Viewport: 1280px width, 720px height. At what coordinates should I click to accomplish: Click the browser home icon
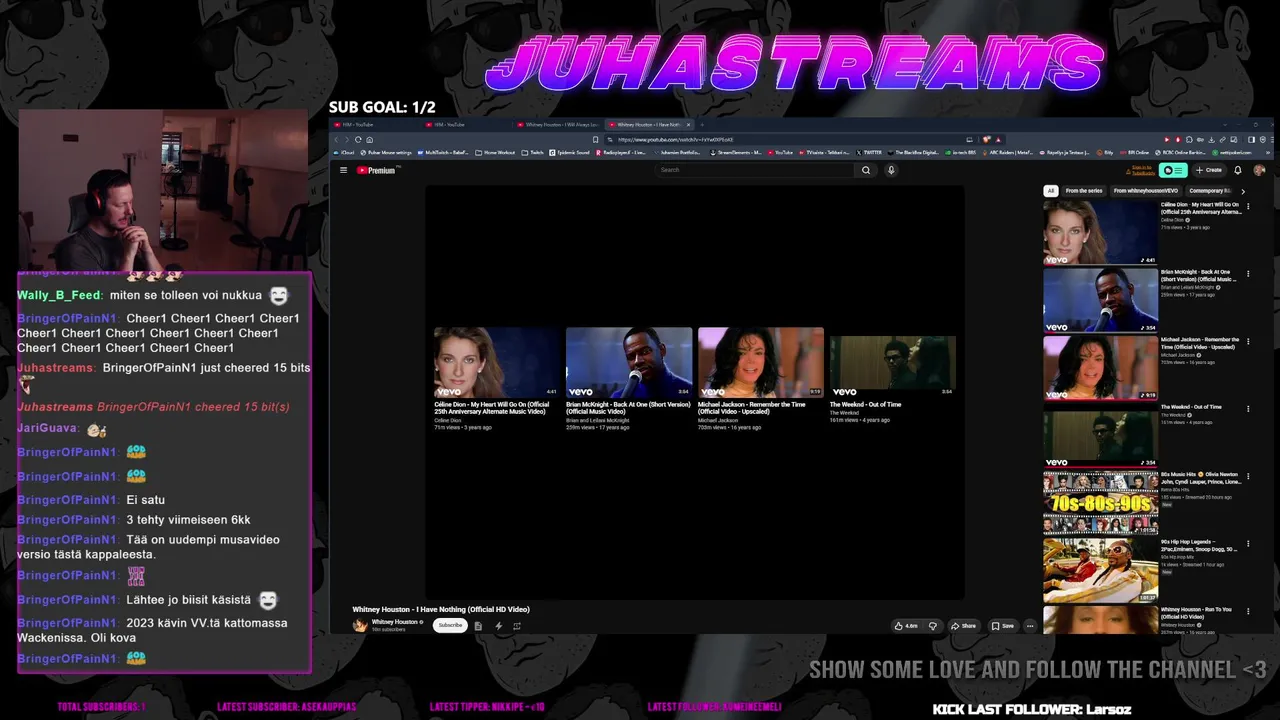coord(369,139)
